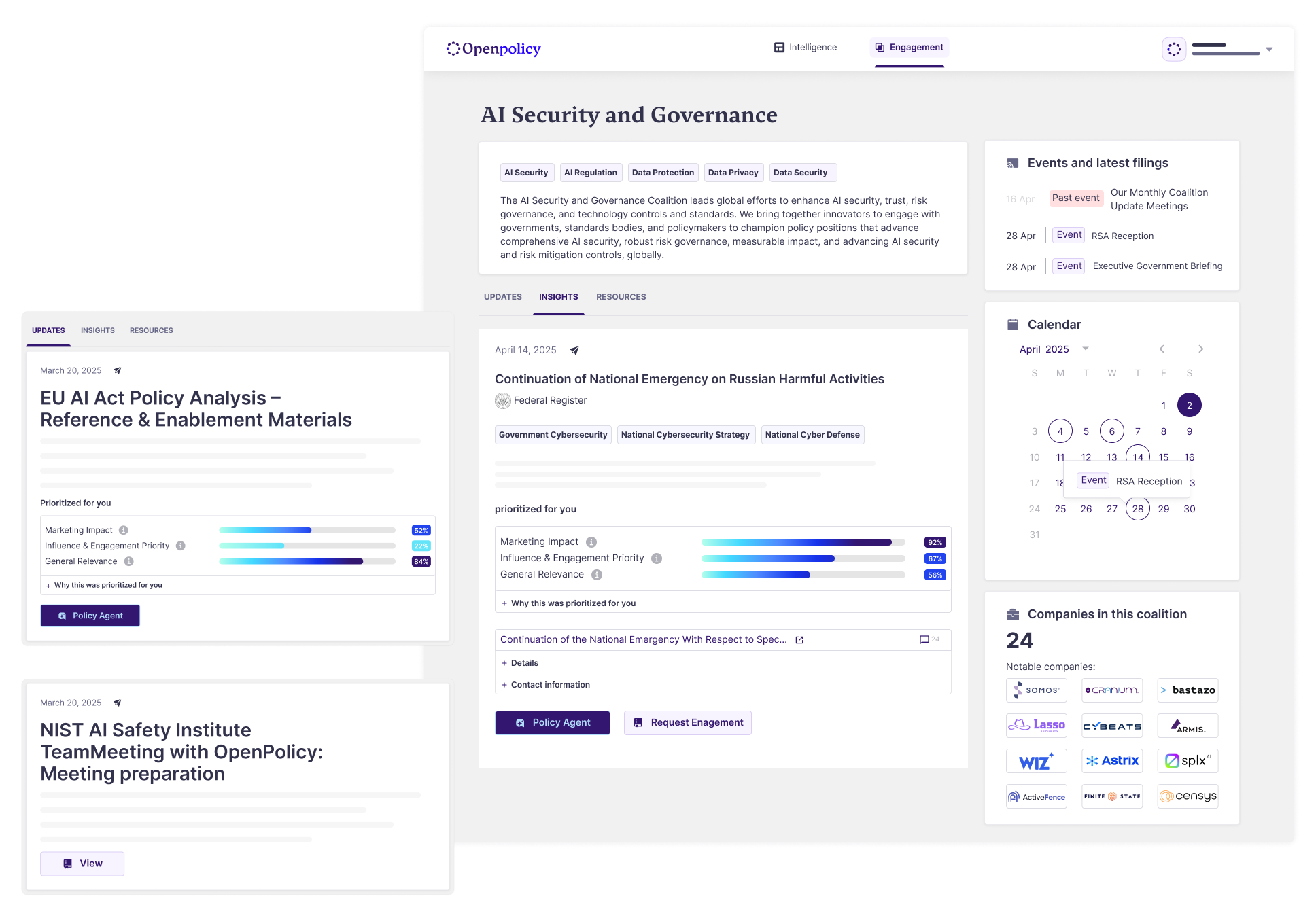Open the April 2025 month dropdown
The image size is (1316, 924).
1086,349
